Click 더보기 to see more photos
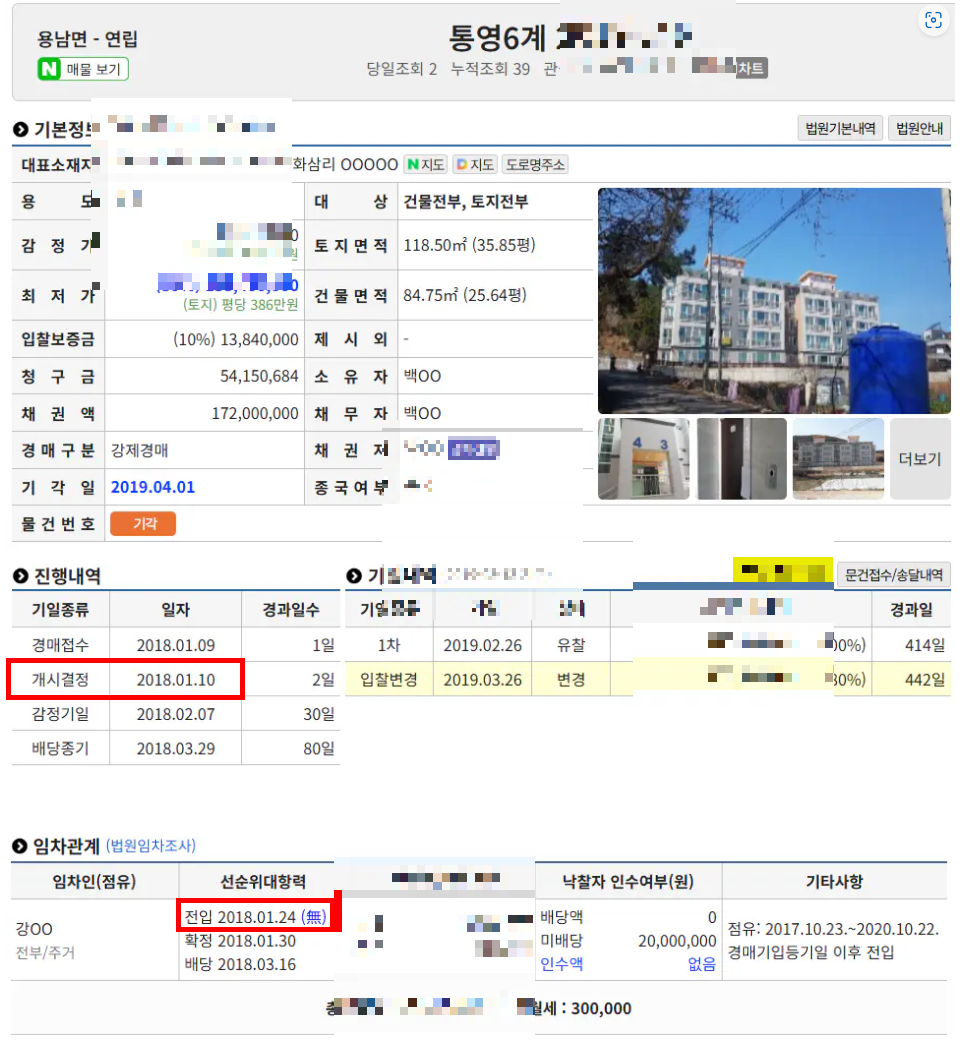Viewport: 965px width, 1040px height. point(920,459)
